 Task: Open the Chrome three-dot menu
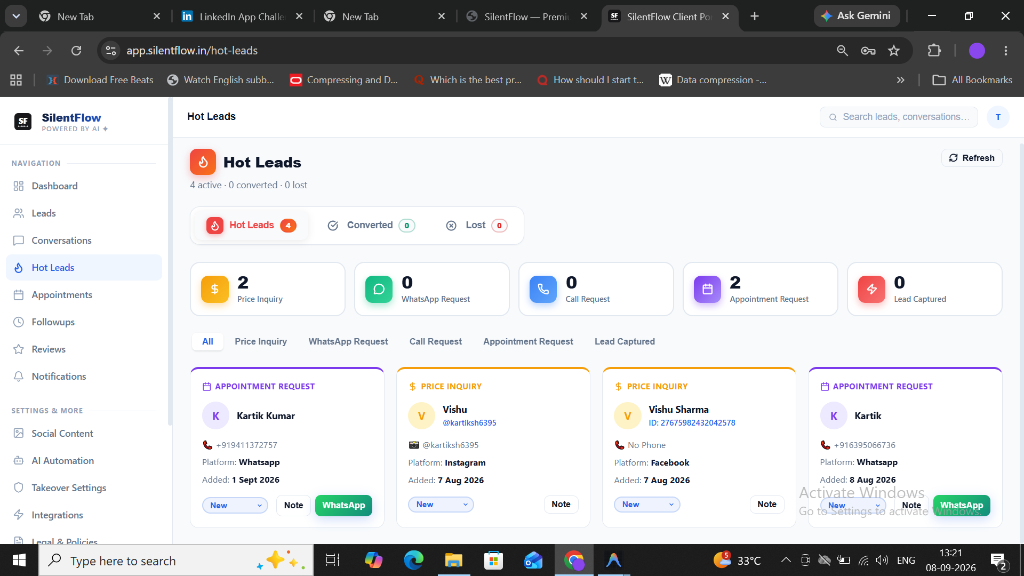(x=1006, y=50)
